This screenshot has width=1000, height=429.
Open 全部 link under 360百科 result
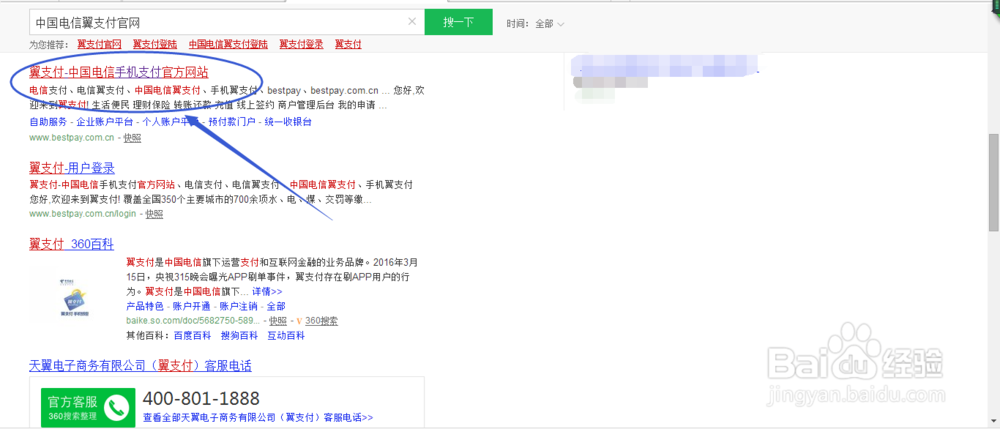tap(276, 306)
